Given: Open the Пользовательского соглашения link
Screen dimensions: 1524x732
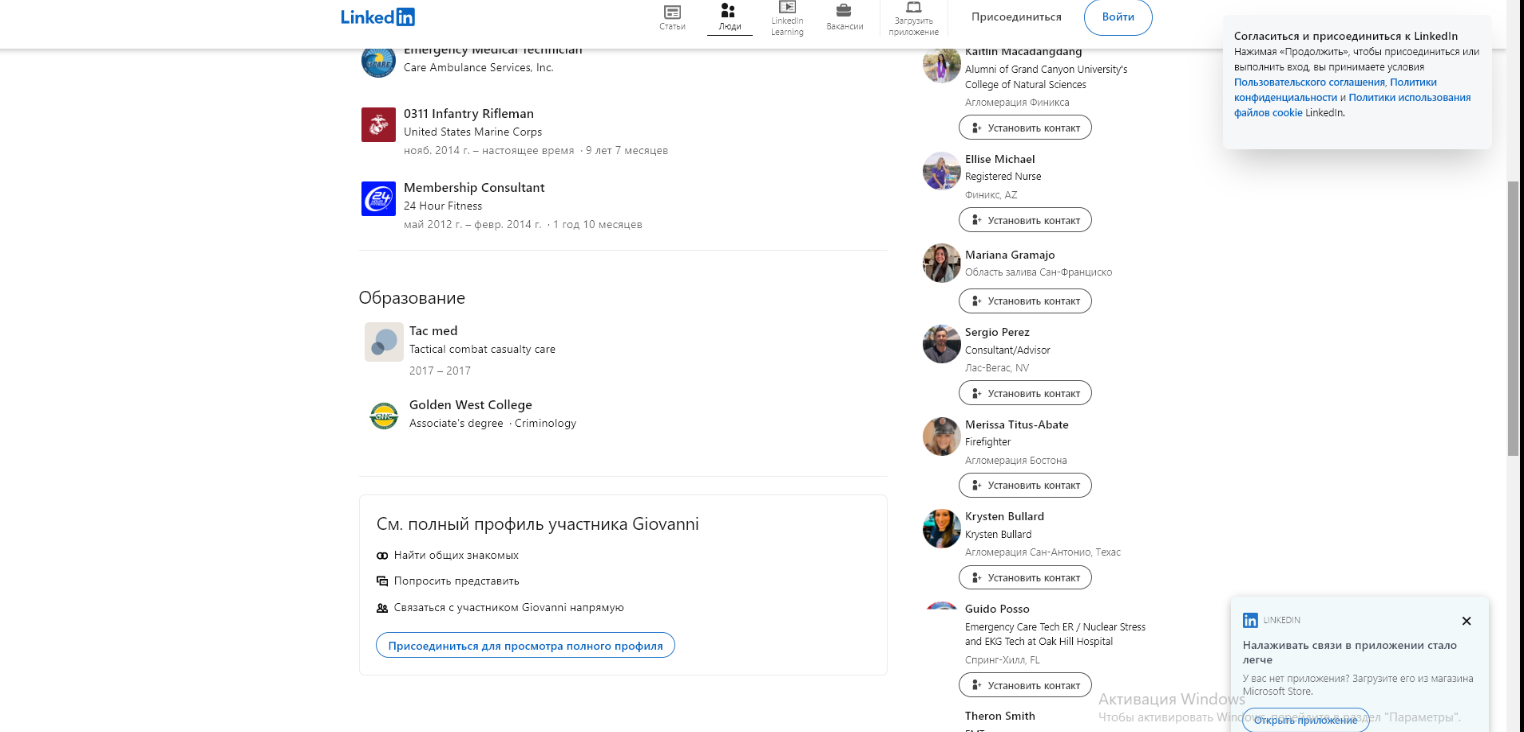Looking at the screenshot, I should [1309, 82].
